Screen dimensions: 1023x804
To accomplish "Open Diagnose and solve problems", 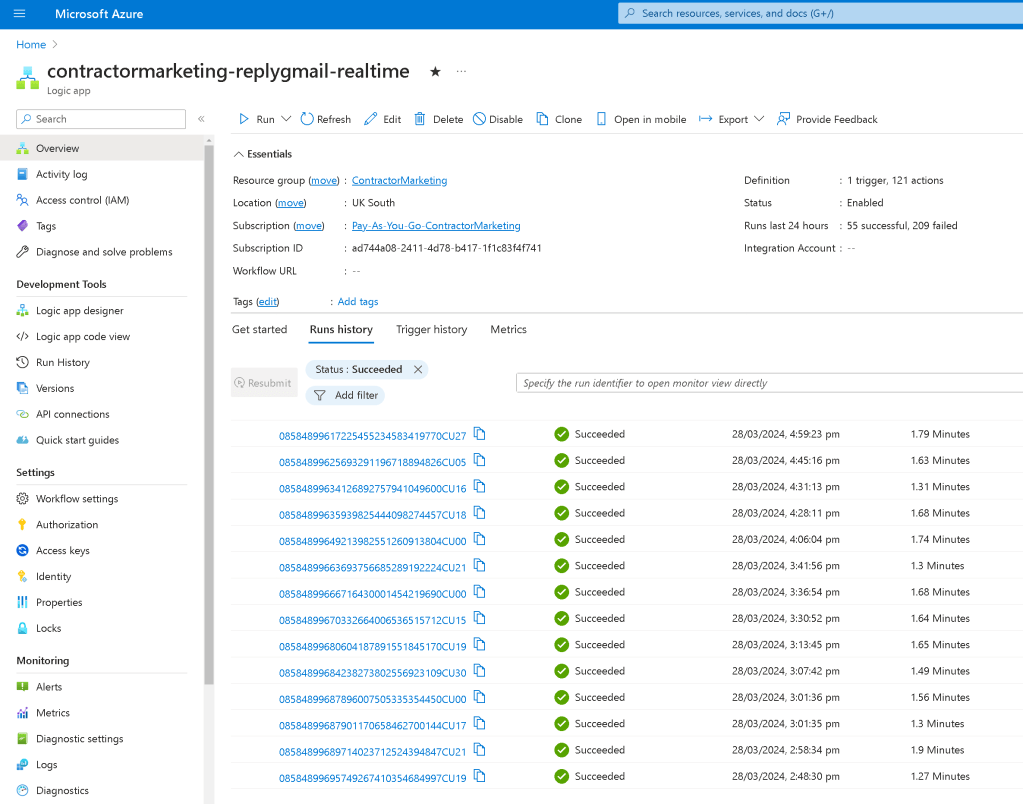I will tap(104, 252).
